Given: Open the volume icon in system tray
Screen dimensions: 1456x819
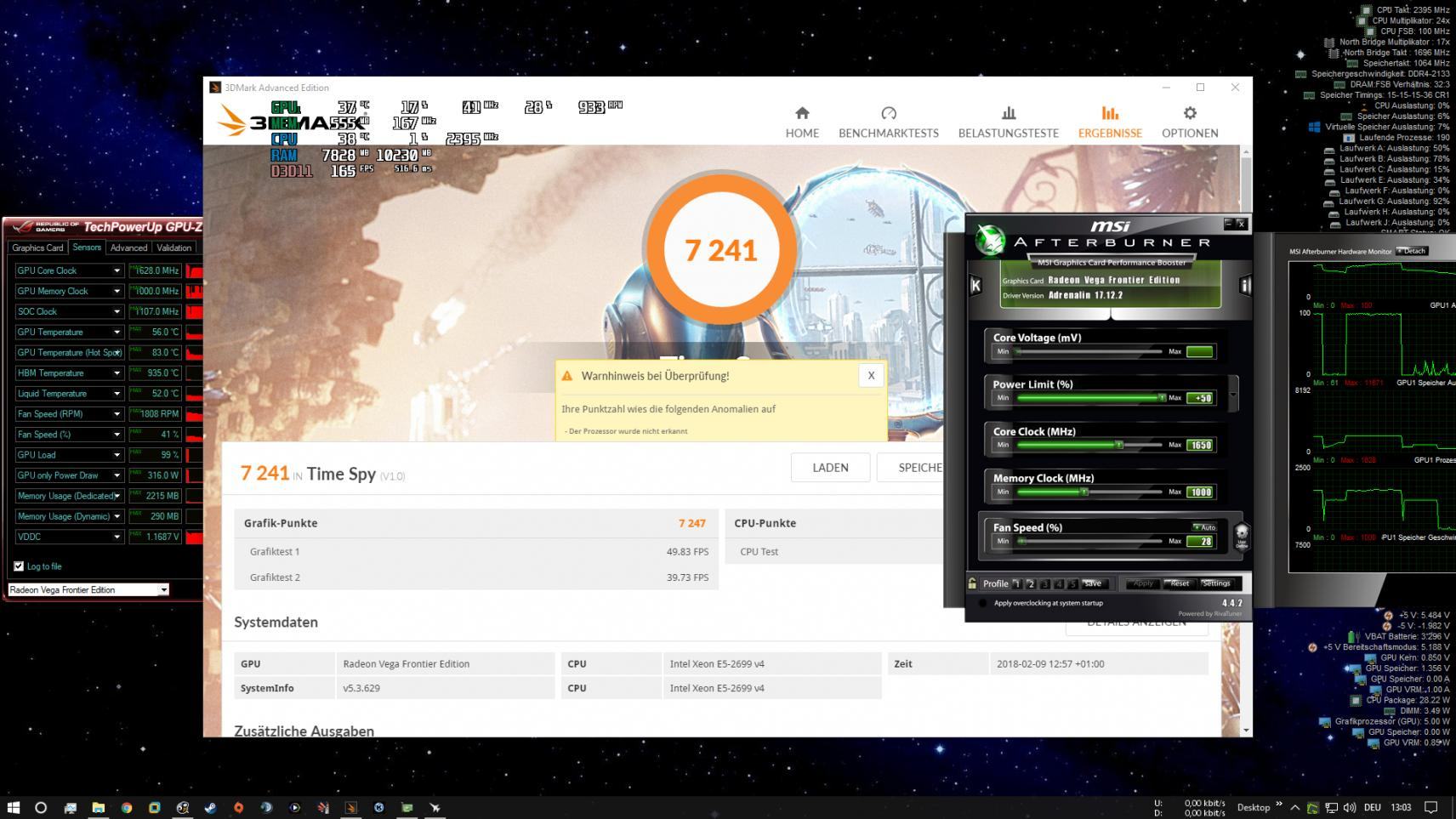Looking at the screenshot, I should click(x=1349, y=807).
